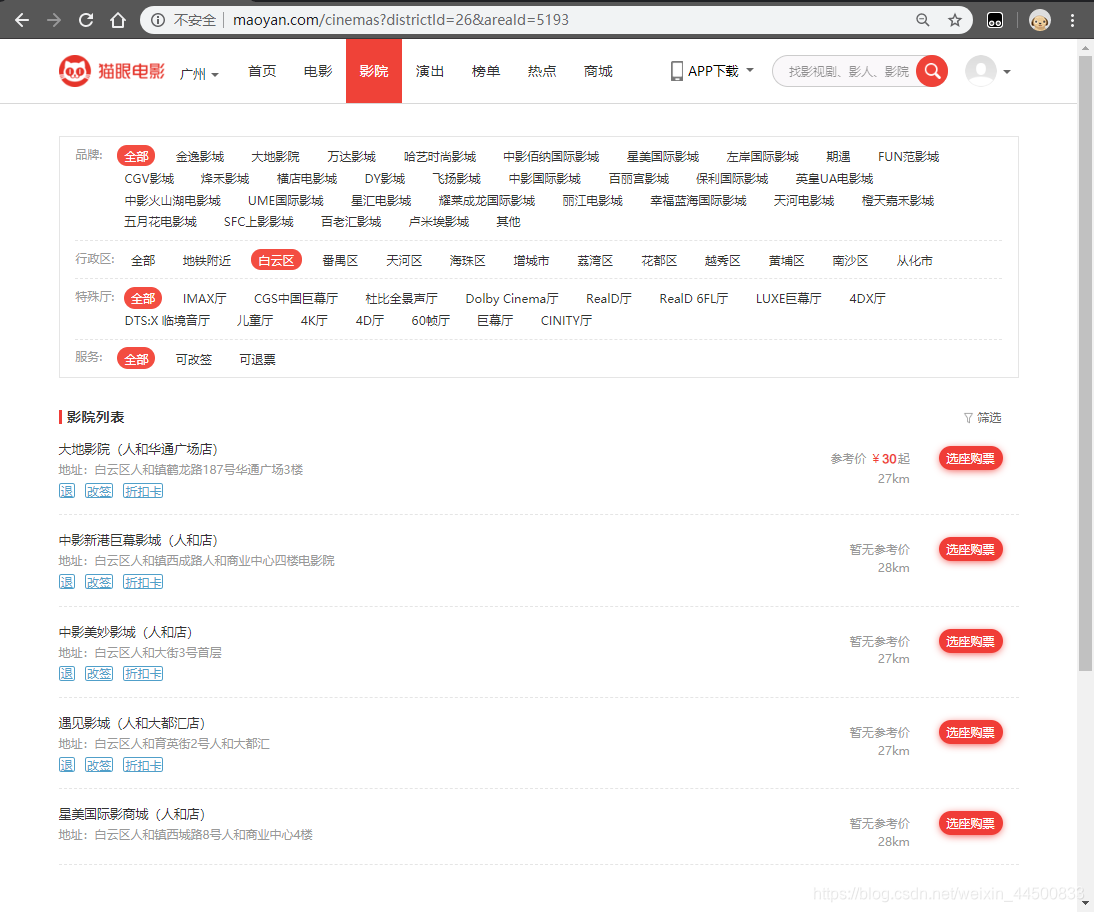The width and height of the screenshot is (1094, 912).
Task: Expand the 广州 city selector
Action: coord(199,73)
